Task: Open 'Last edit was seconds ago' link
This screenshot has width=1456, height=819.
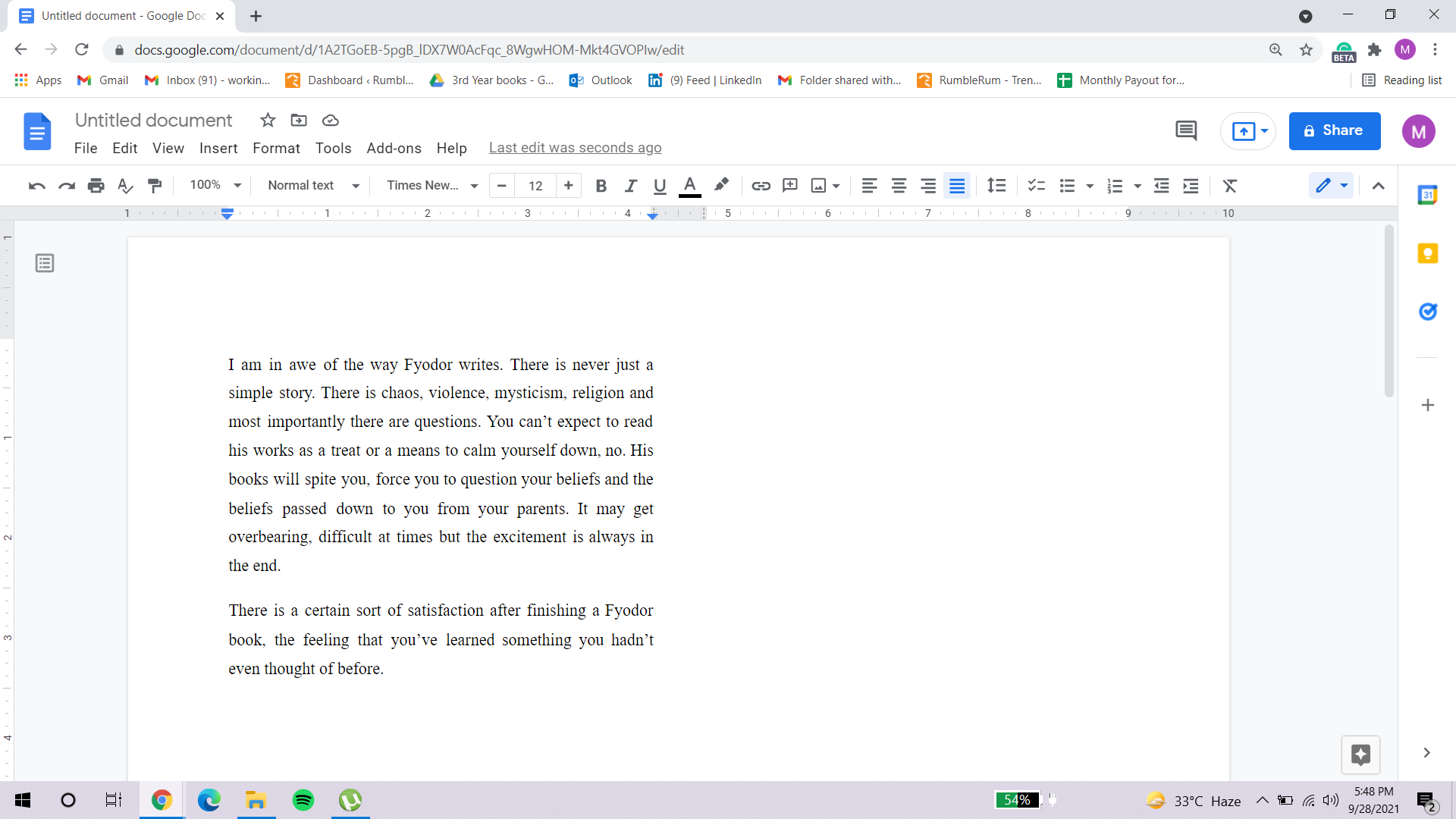Action: [x=575, y=148]
